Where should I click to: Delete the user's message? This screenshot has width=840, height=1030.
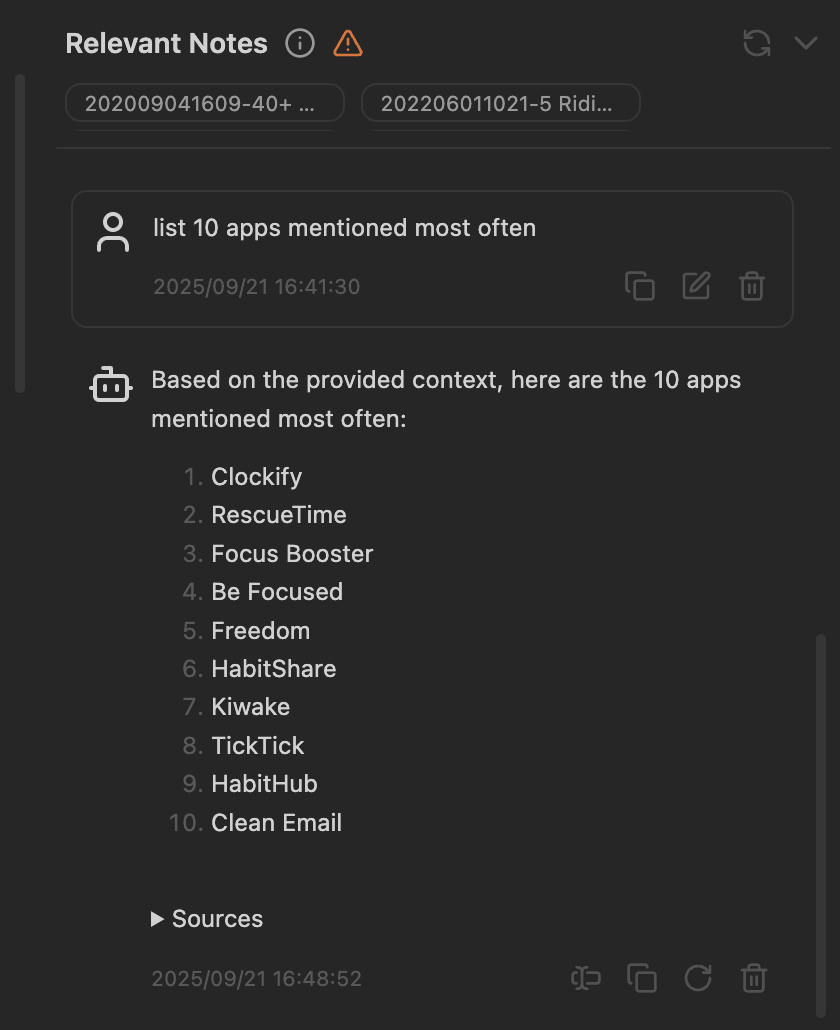coord(752,286)
